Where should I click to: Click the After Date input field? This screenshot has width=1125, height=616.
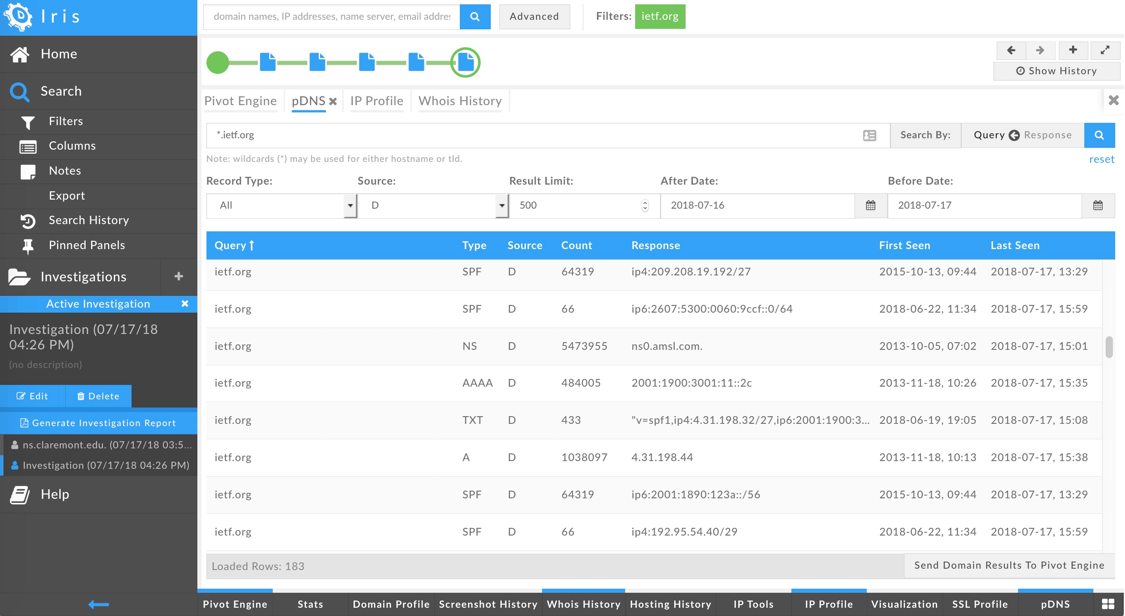758,205
